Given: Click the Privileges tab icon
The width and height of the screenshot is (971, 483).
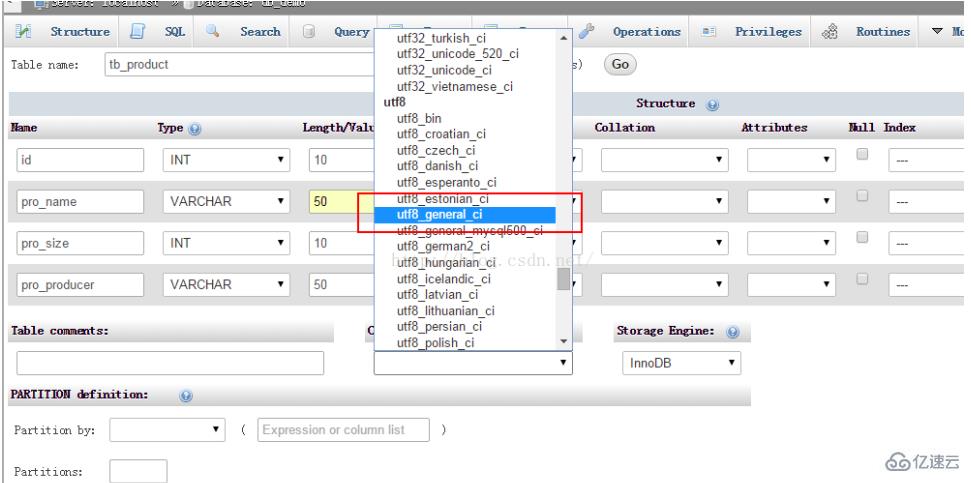Looking at the screenshot, I should [709, 32].
